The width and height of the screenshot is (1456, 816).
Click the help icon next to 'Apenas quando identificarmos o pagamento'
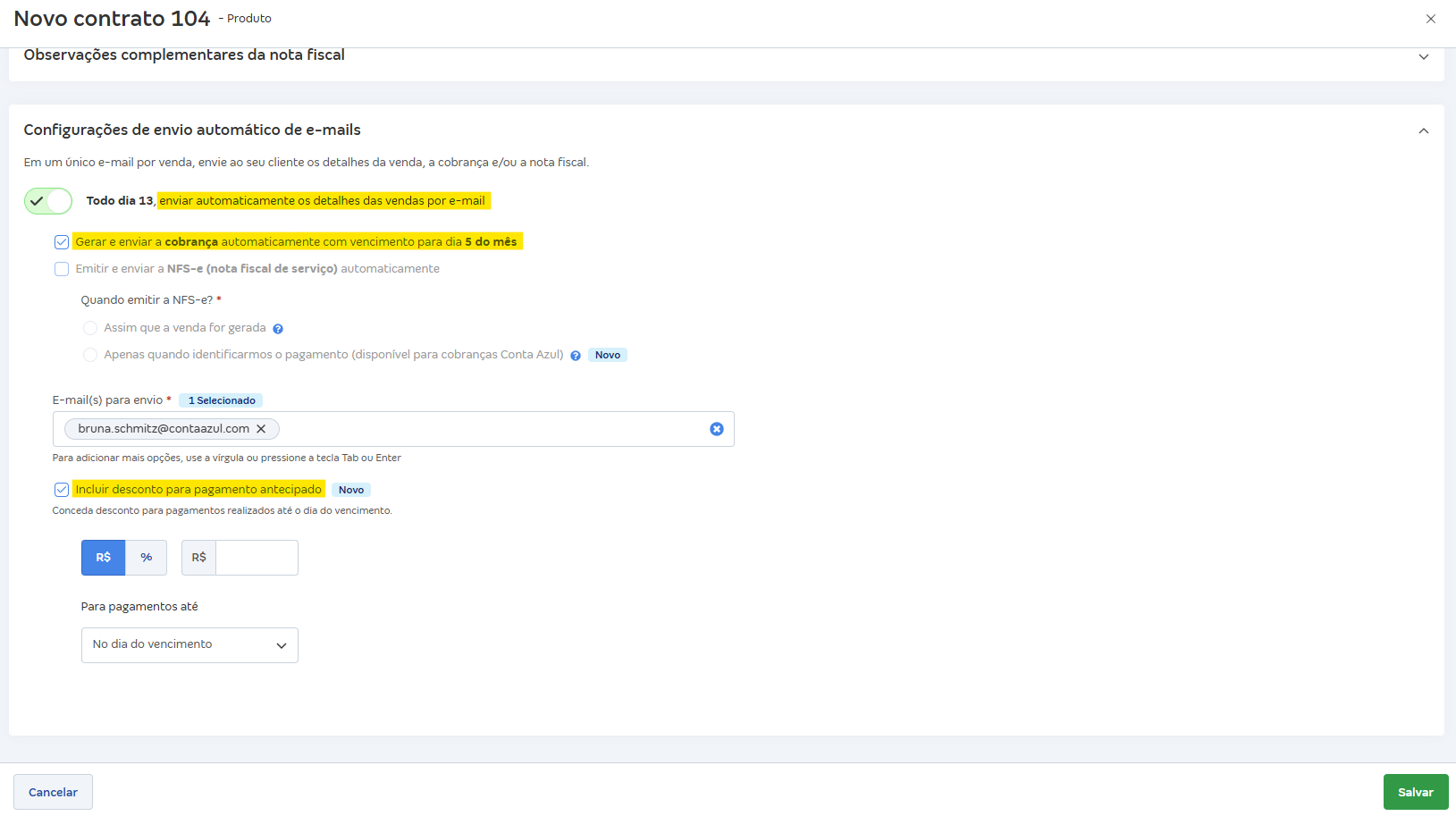point(574,355)
